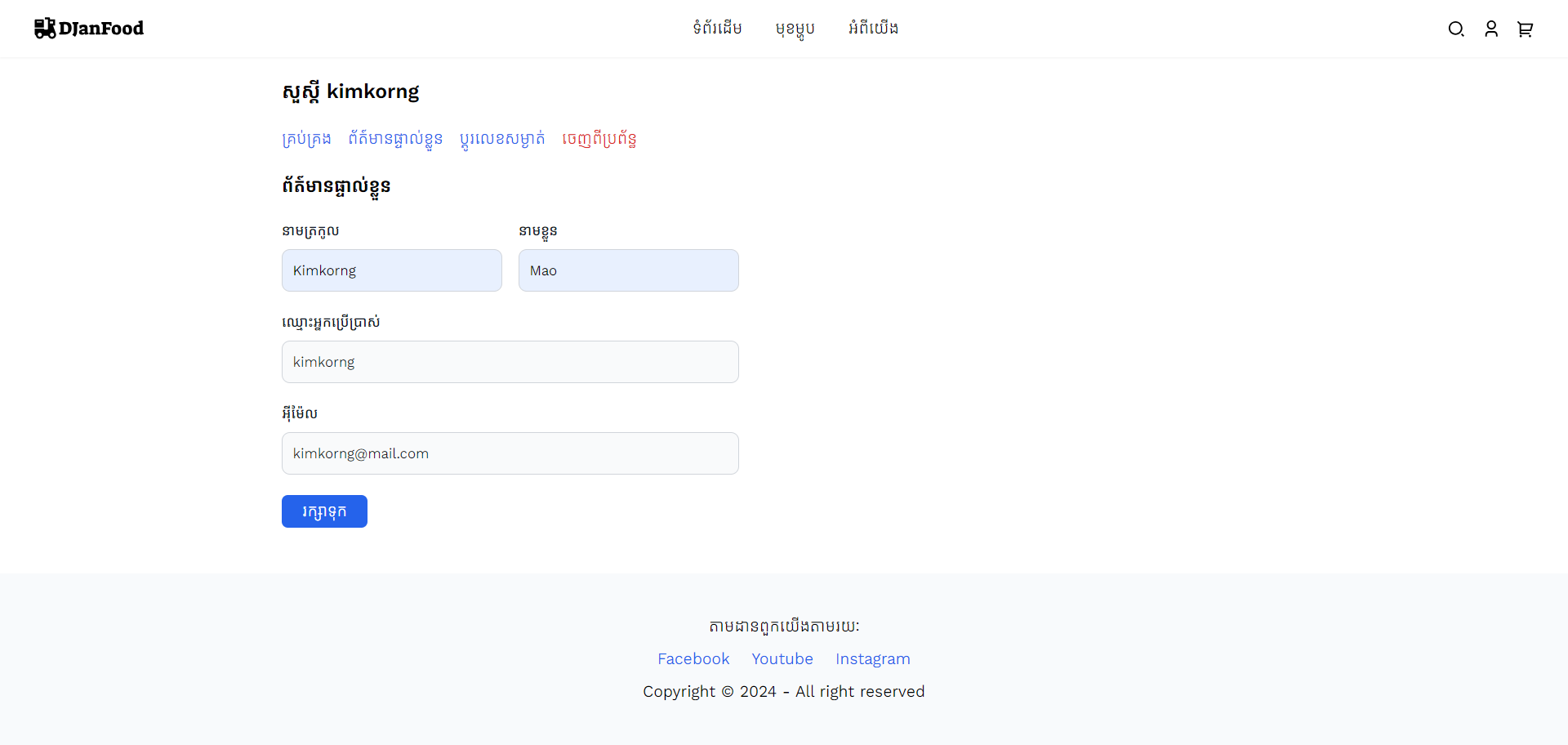Switch to the គ្រប់គ្រង tab
1568x745 pixels.
(306, 139)
